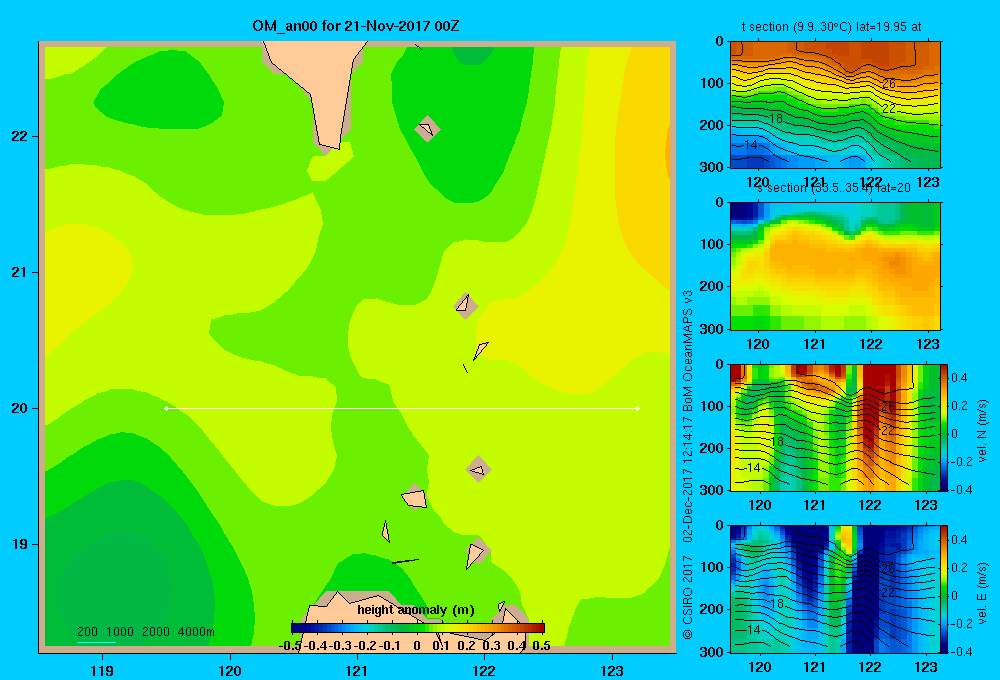The image size is (1000, 680).
Task: Click latitude label 19 on main map
Action: pos(19,544)
